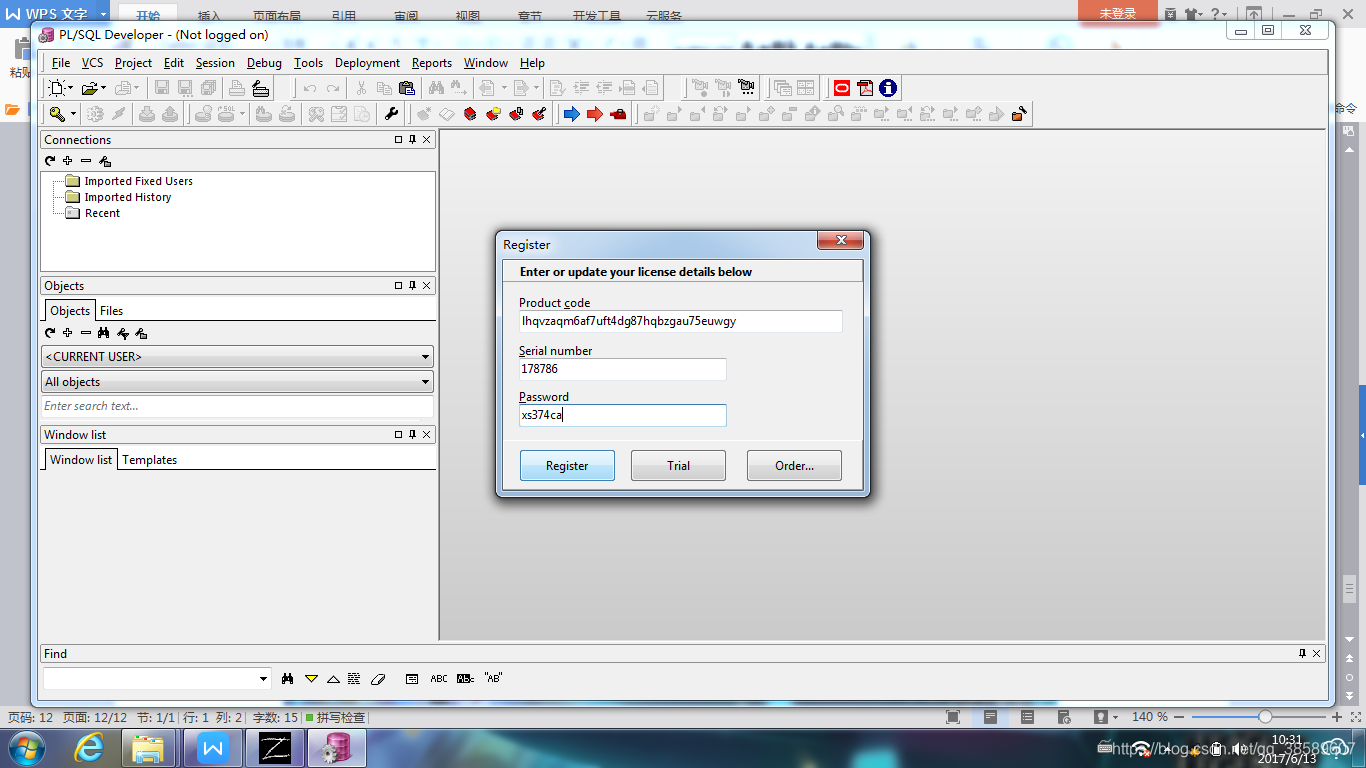Viewport: 1366px width, 768px height.
Task: Switch to WPS Writer on the taskbar
Action: [x=212, y=748]
